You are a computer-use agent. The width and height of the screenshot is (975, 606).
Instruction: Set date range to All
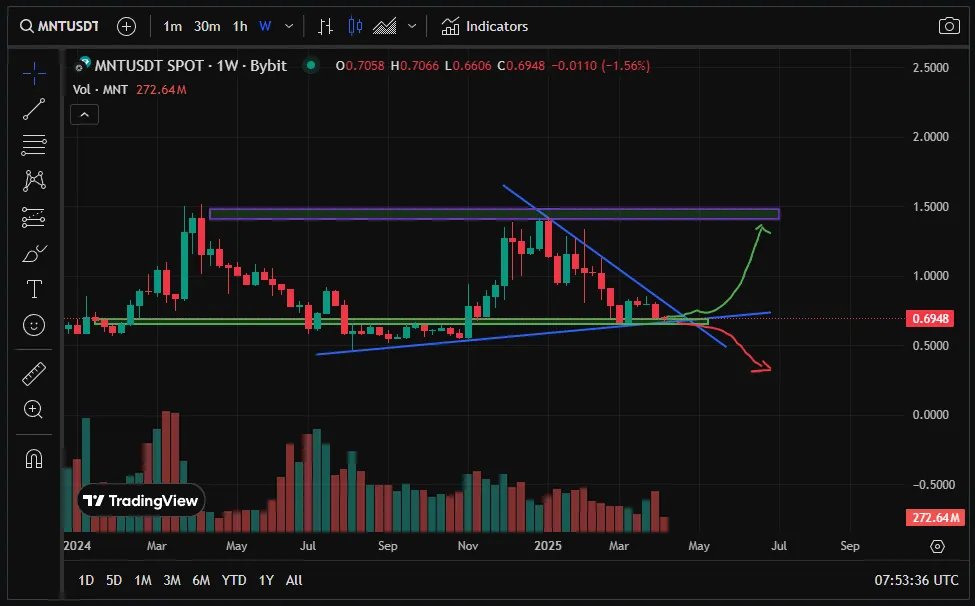click(294, 580)
